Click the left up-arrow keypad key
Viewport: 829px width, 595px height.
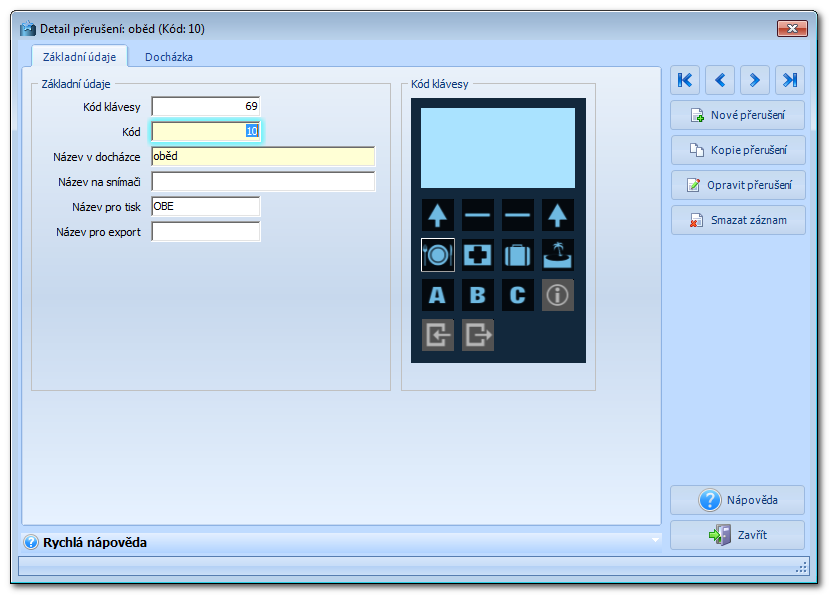438,215
